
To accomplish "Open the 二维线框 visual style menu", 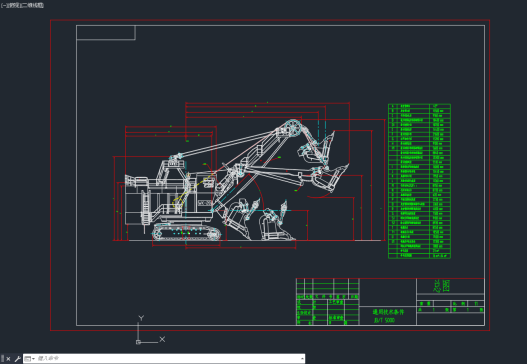I will click(32, 5).
